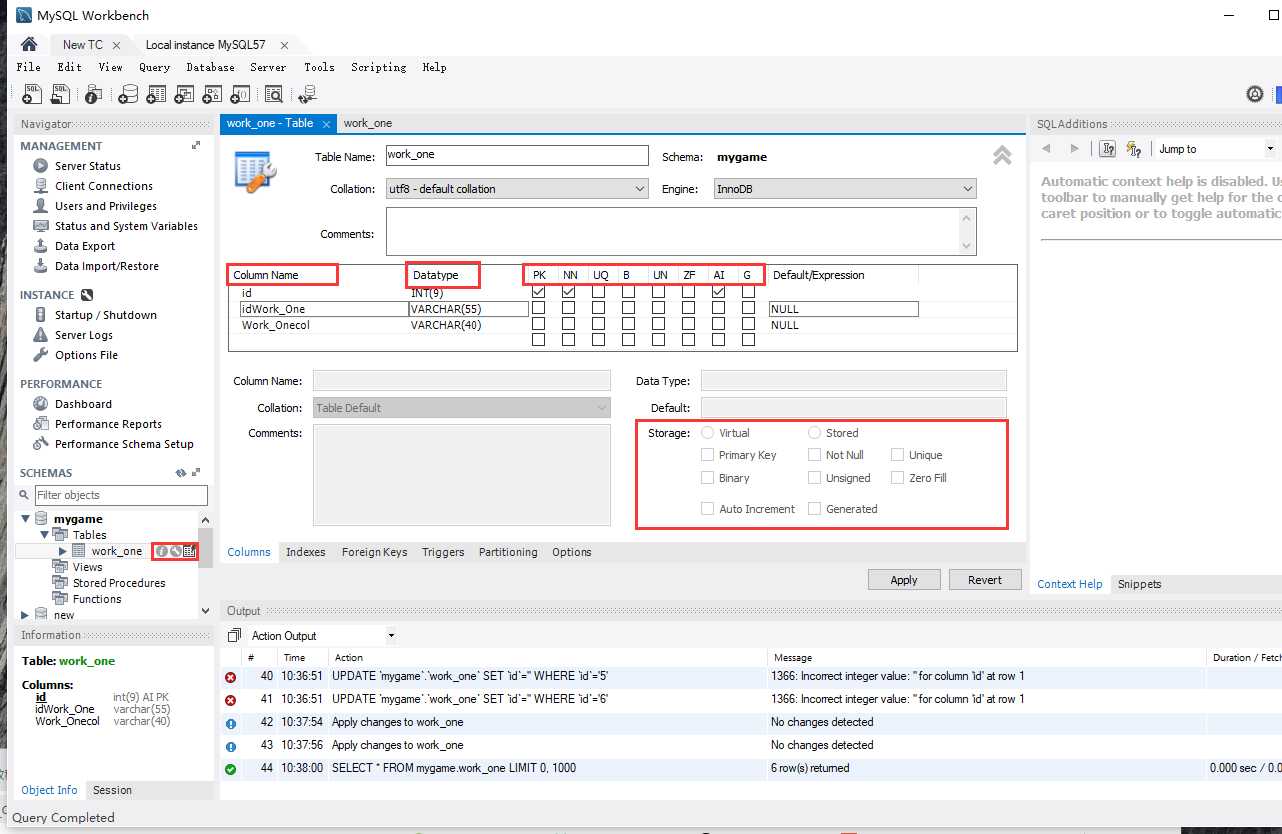This screenshot has height=834, width=1282.
Task: Switch to the work_one query tab
Action: 368,123
